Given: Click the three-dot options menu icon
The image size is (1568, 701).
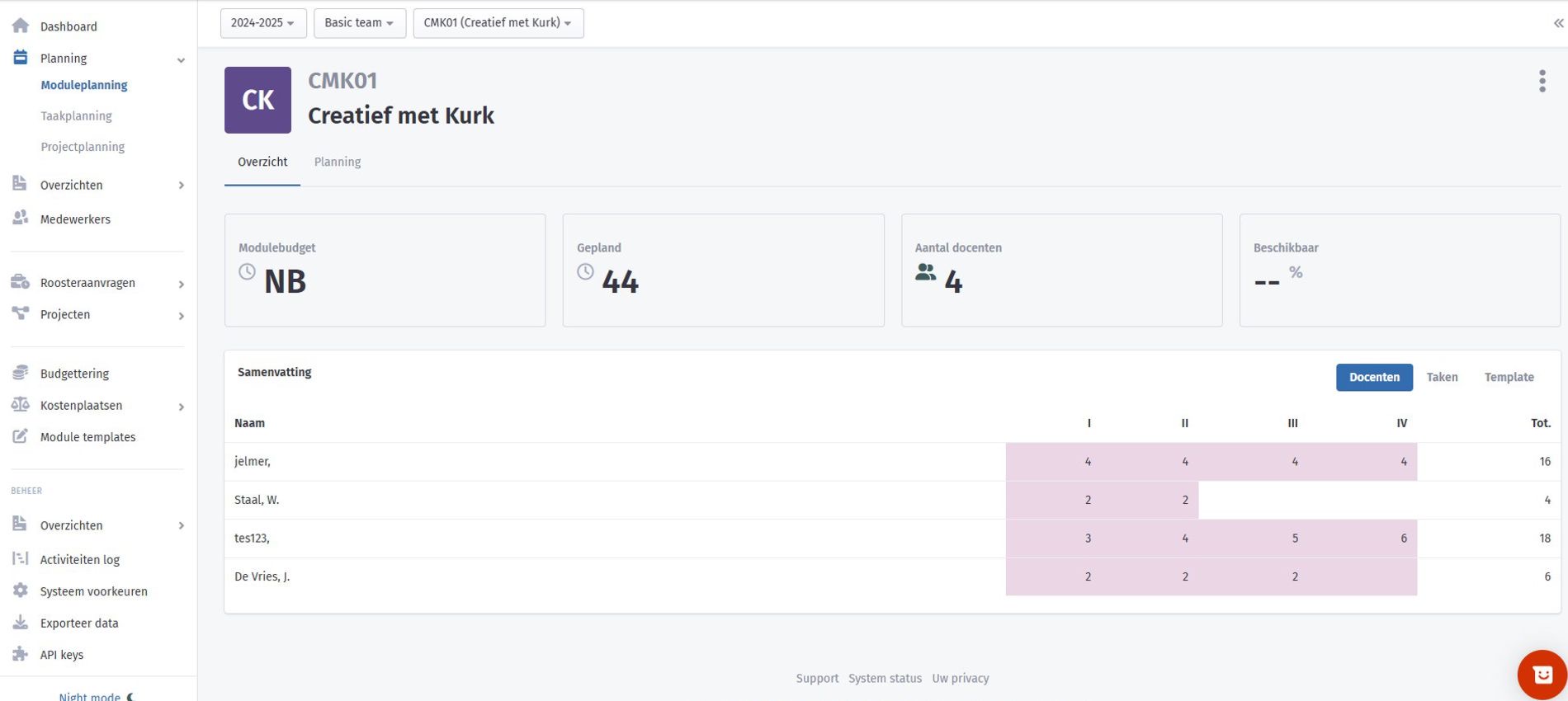Looking at the screenshot, I should point(1542,81).
